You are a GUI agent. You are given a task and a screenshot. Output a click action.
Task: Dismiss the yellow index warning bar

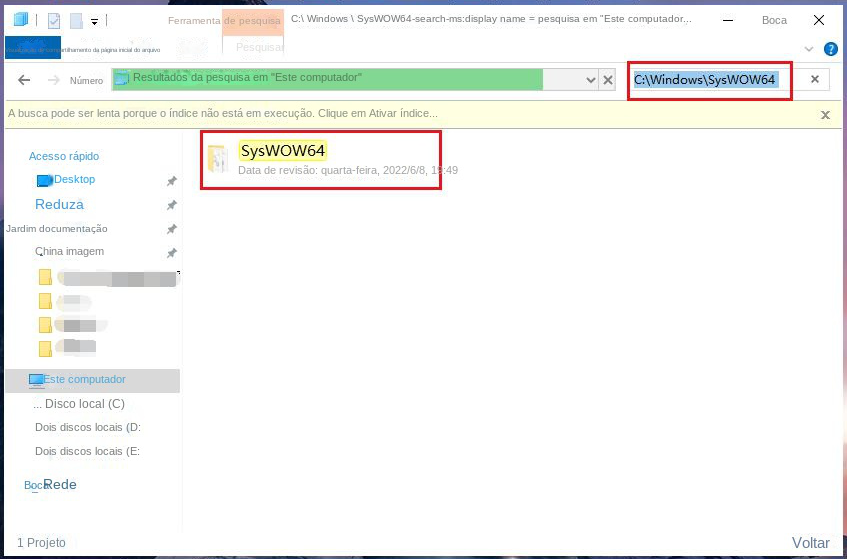pyautogui.click(x=825, y=115)
